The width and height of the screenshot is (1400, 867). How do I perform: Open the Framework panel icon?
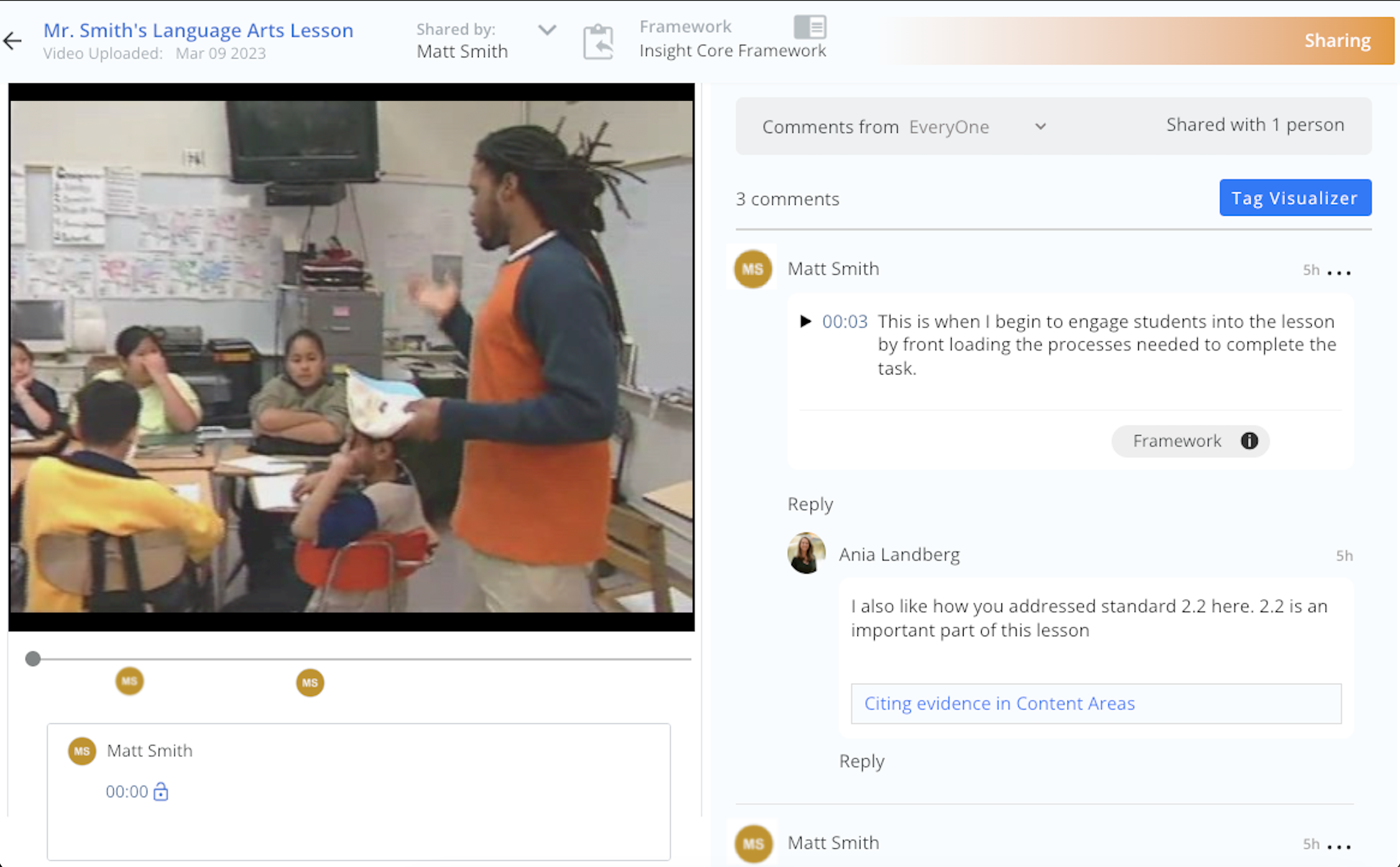[x=809, y=27]
